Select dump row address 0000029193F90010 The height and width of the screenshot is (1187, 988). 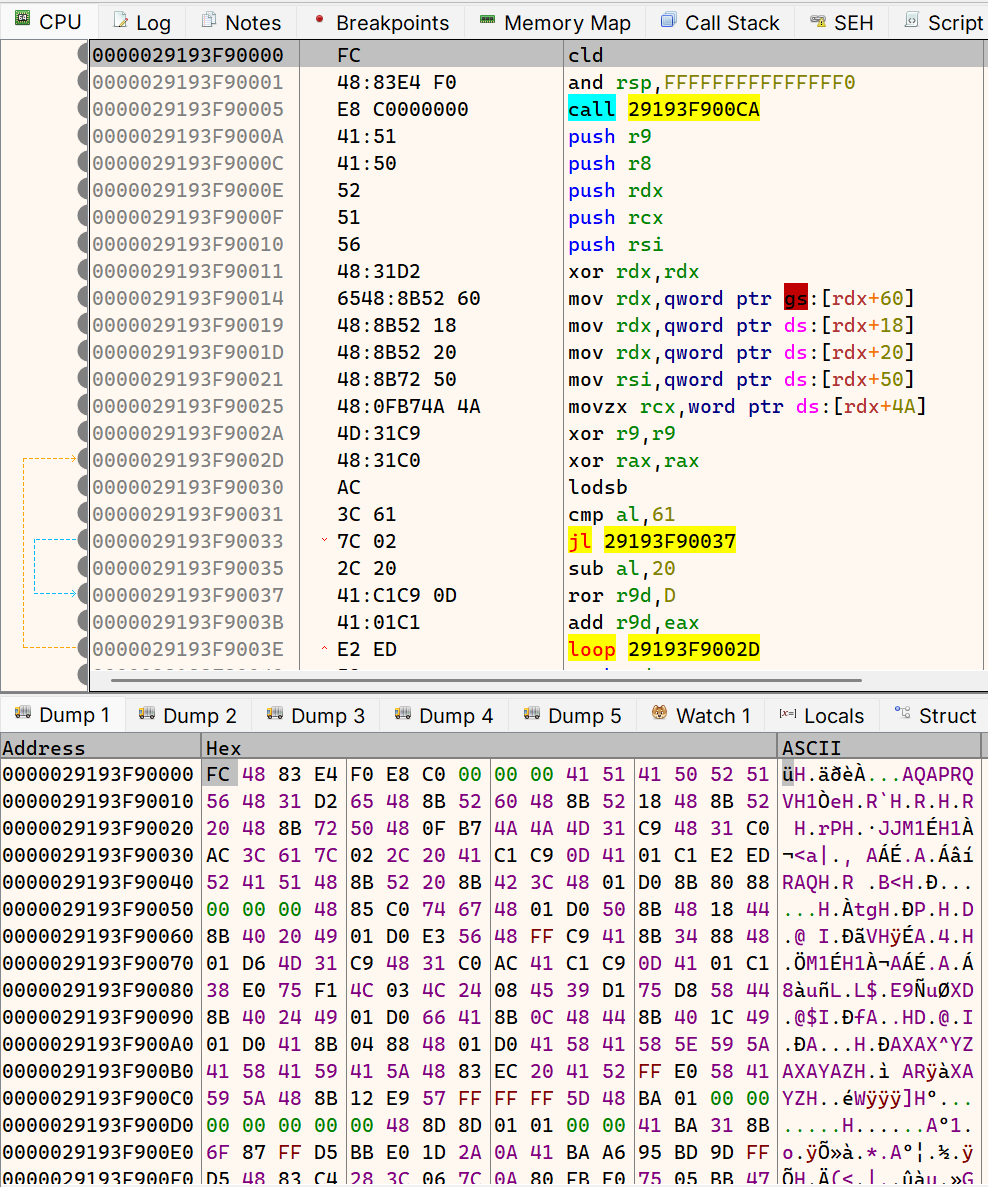coord(98,802)
